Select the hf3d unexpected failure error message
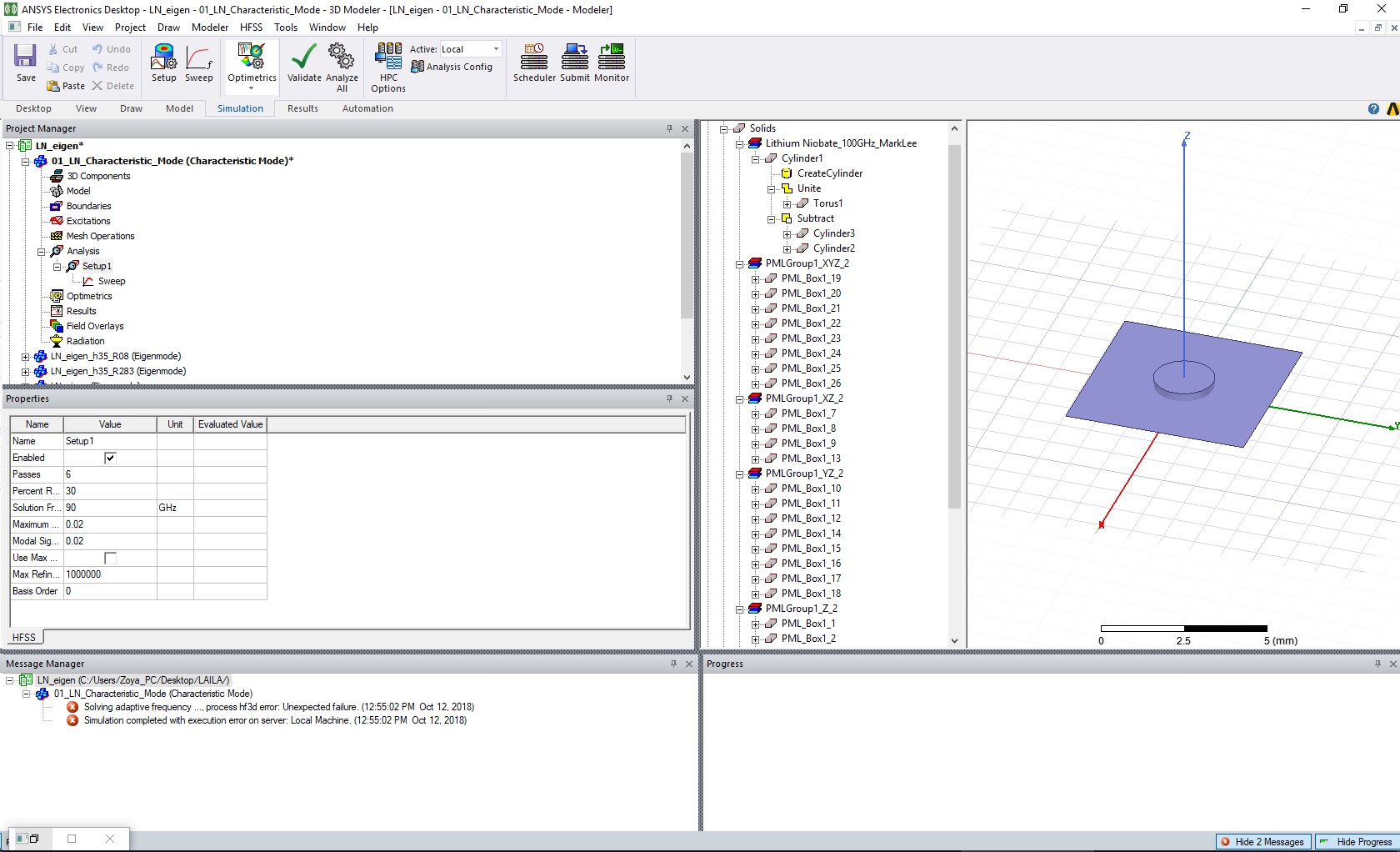The image size is (1400, 852). tap(278, 707)
